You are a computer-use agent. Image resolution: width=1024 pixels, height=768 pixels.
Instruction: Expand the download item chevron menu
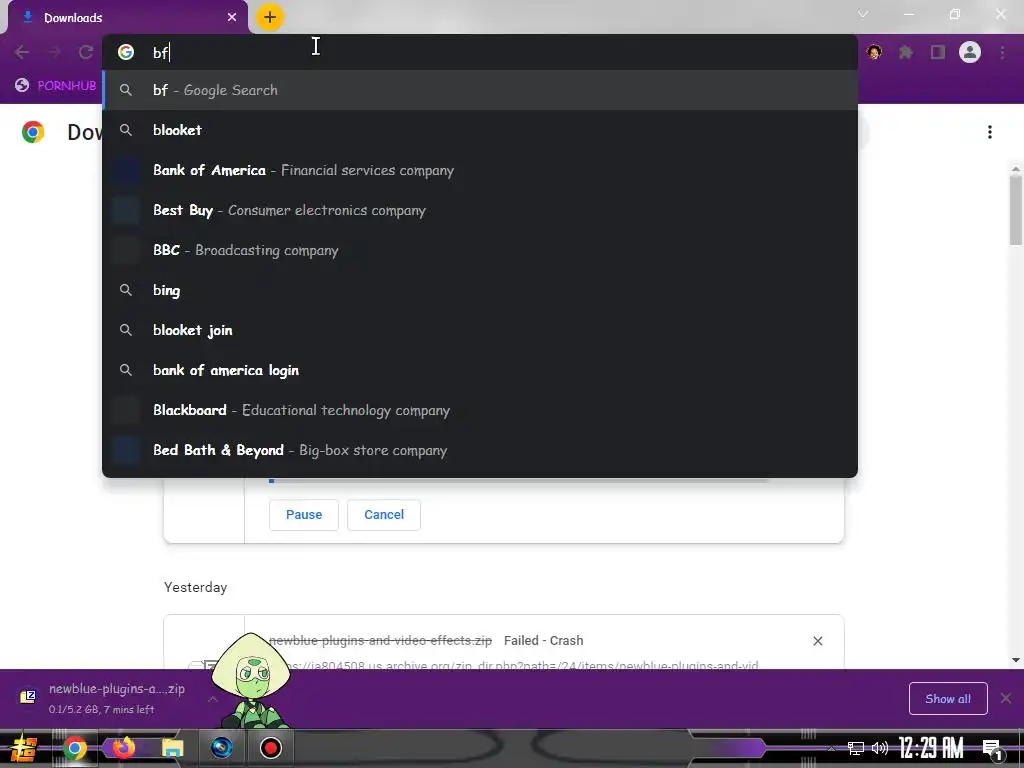coord(213,699)
